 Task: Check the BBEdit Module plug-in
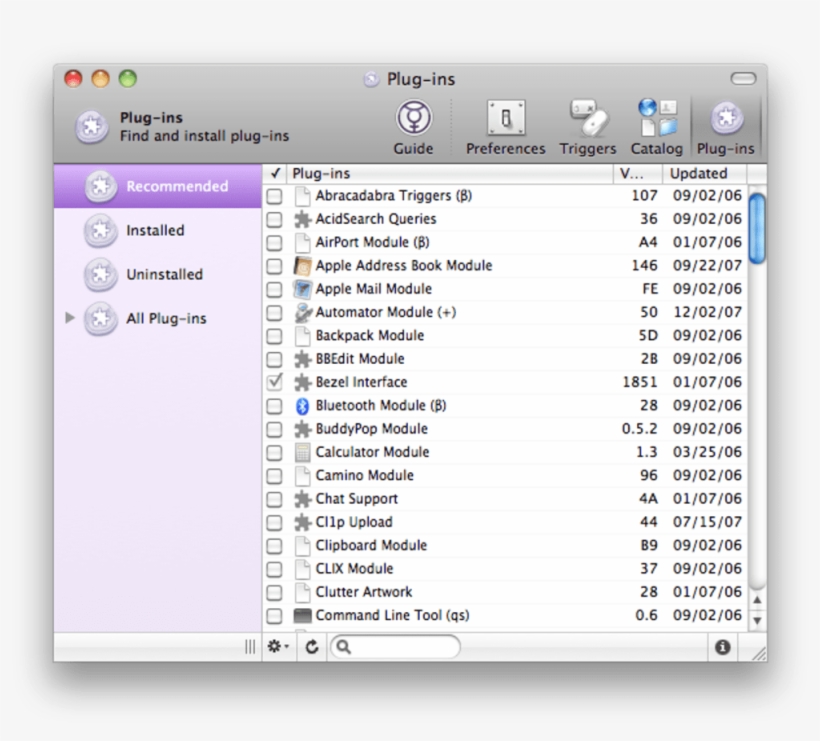274,358
